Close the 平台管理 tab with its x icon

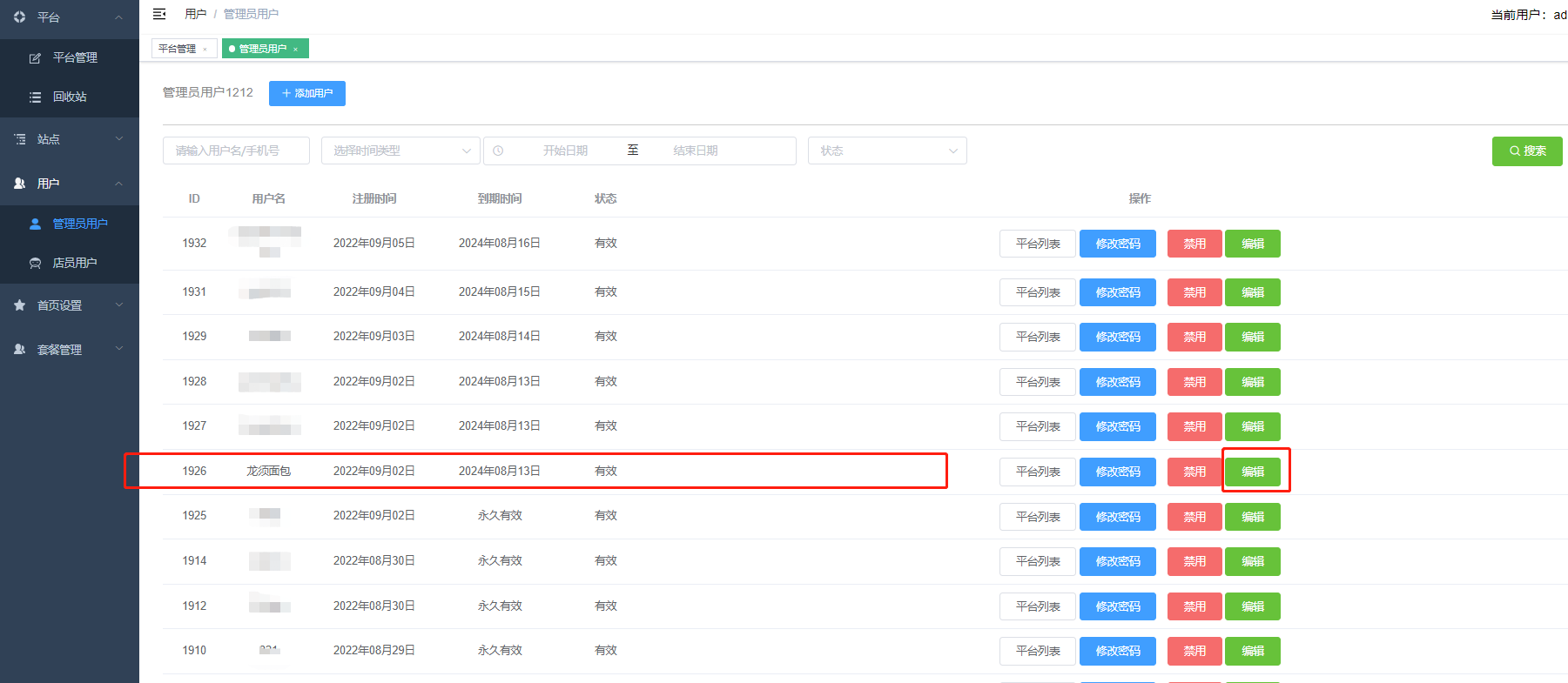205,50
